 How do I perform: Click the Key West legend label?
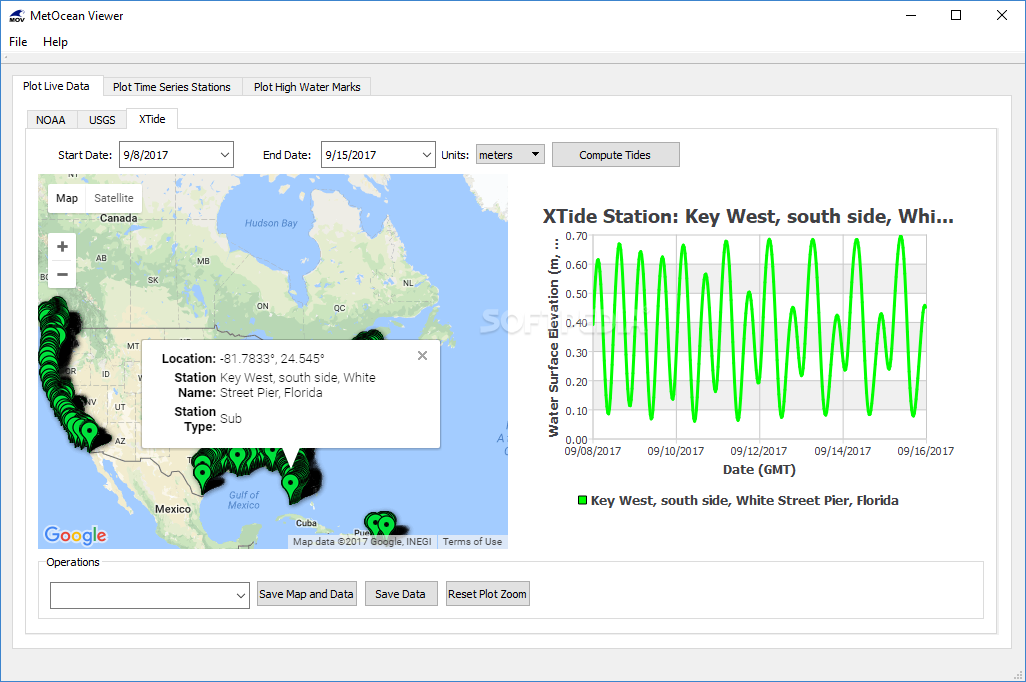coord(745,501)
